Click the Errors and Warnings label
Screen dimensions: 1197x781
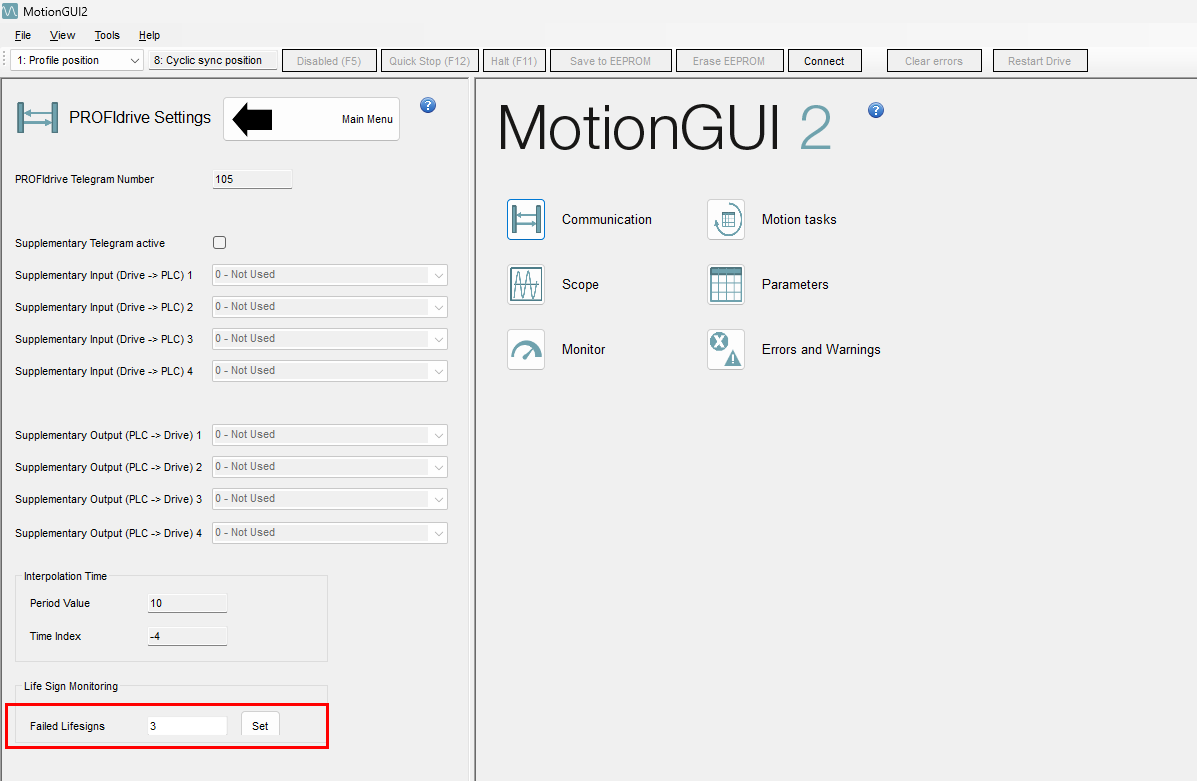[821, 350]
